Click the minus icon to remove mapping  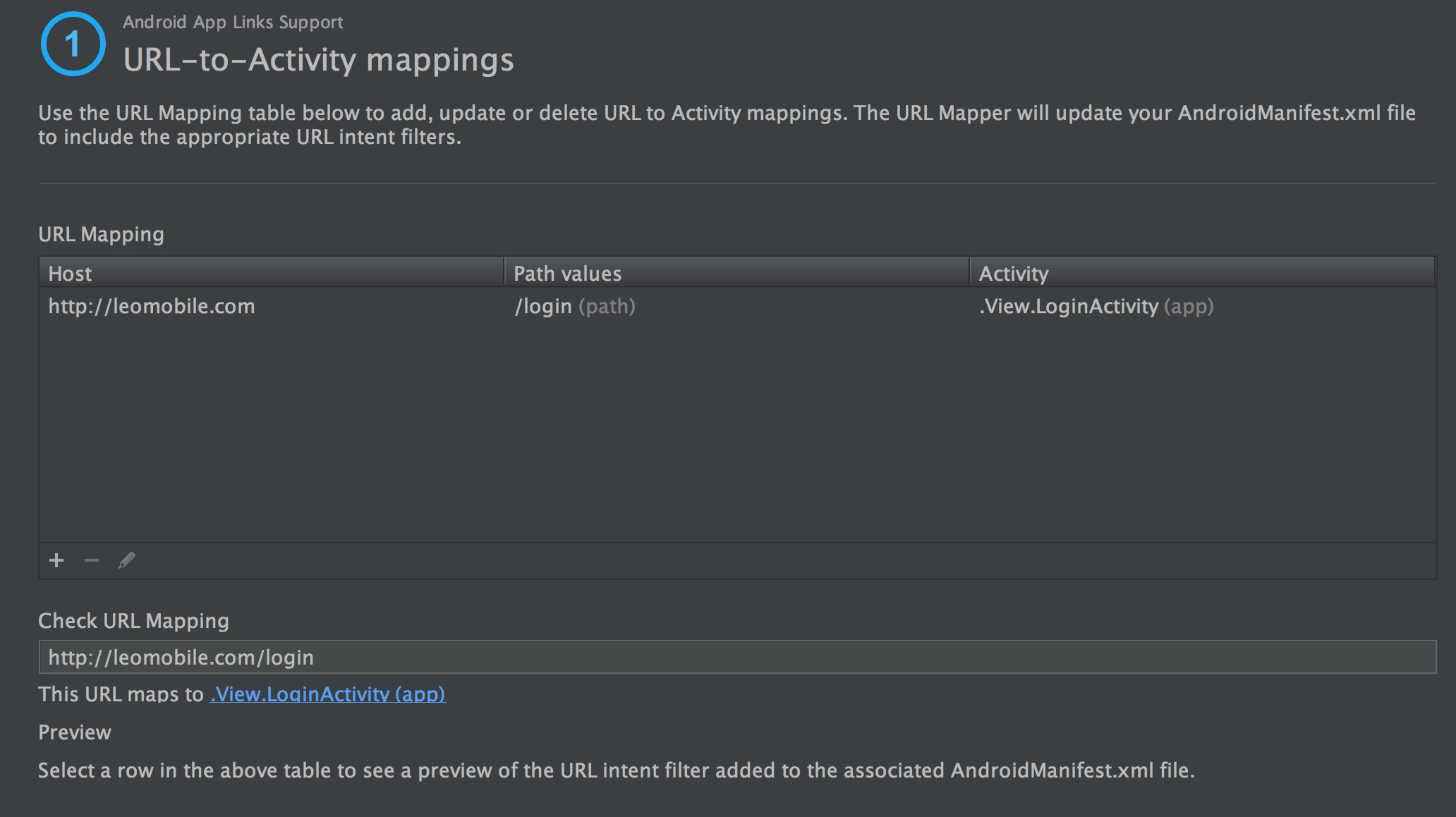tap(92, 561)
